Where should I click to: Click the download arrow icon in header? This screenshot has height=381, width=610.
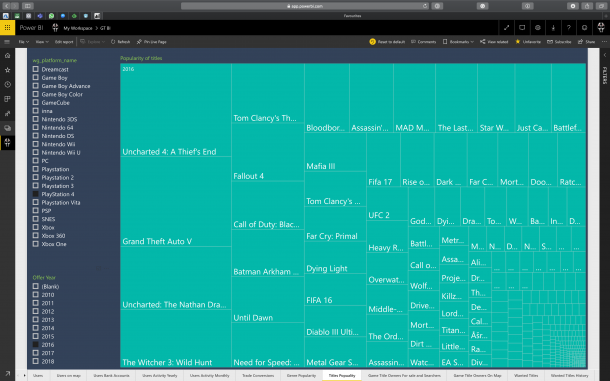coord(553,28)
